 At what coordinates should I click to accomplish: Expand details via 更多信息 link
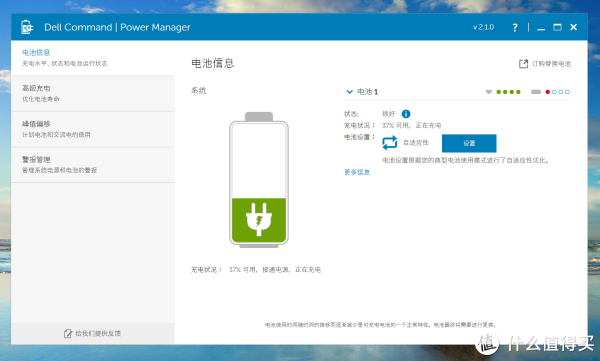coord(357,172)
